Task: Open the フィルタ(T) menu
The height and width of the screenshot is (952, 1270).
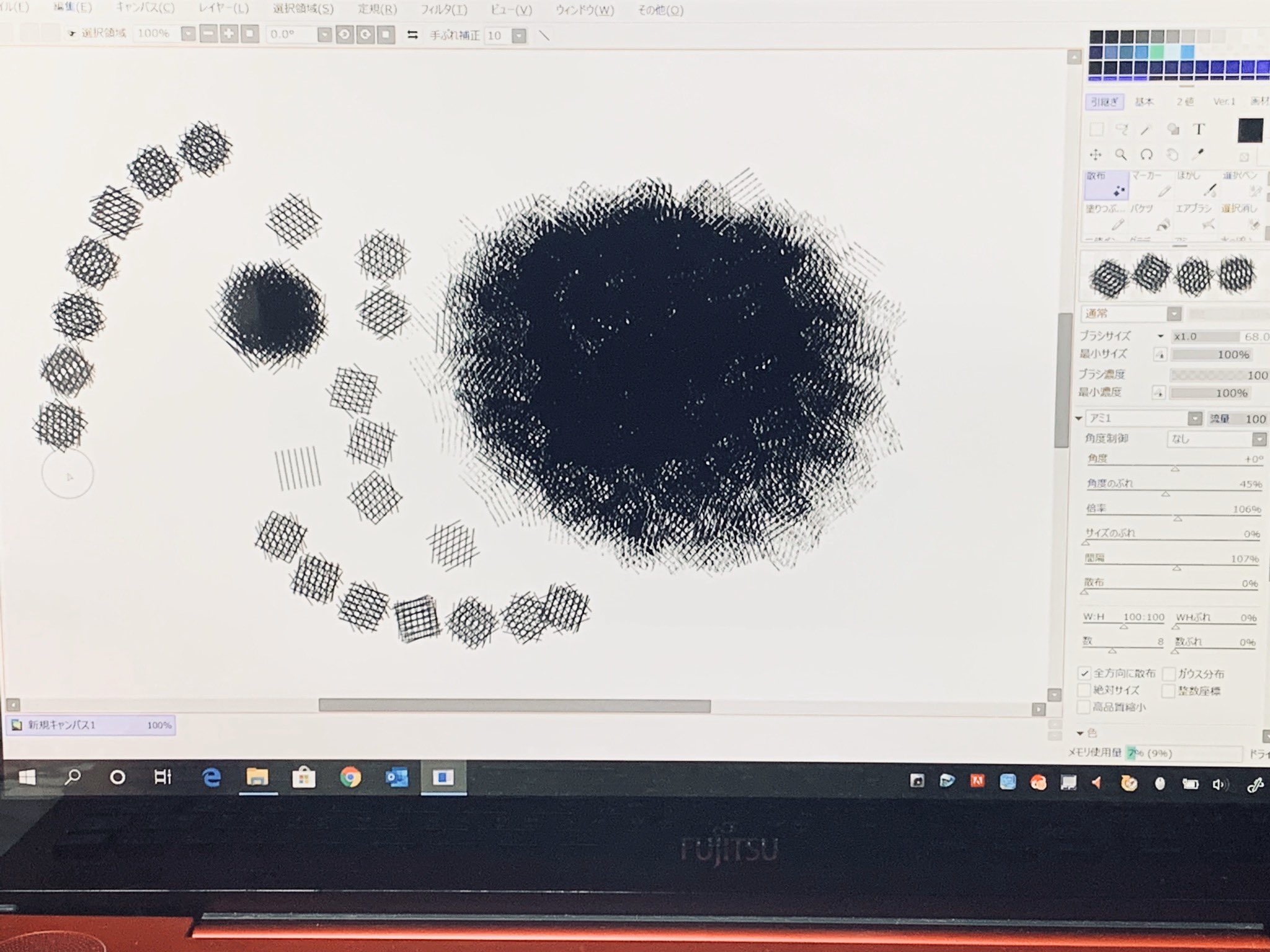Action: tap(443, 10)
